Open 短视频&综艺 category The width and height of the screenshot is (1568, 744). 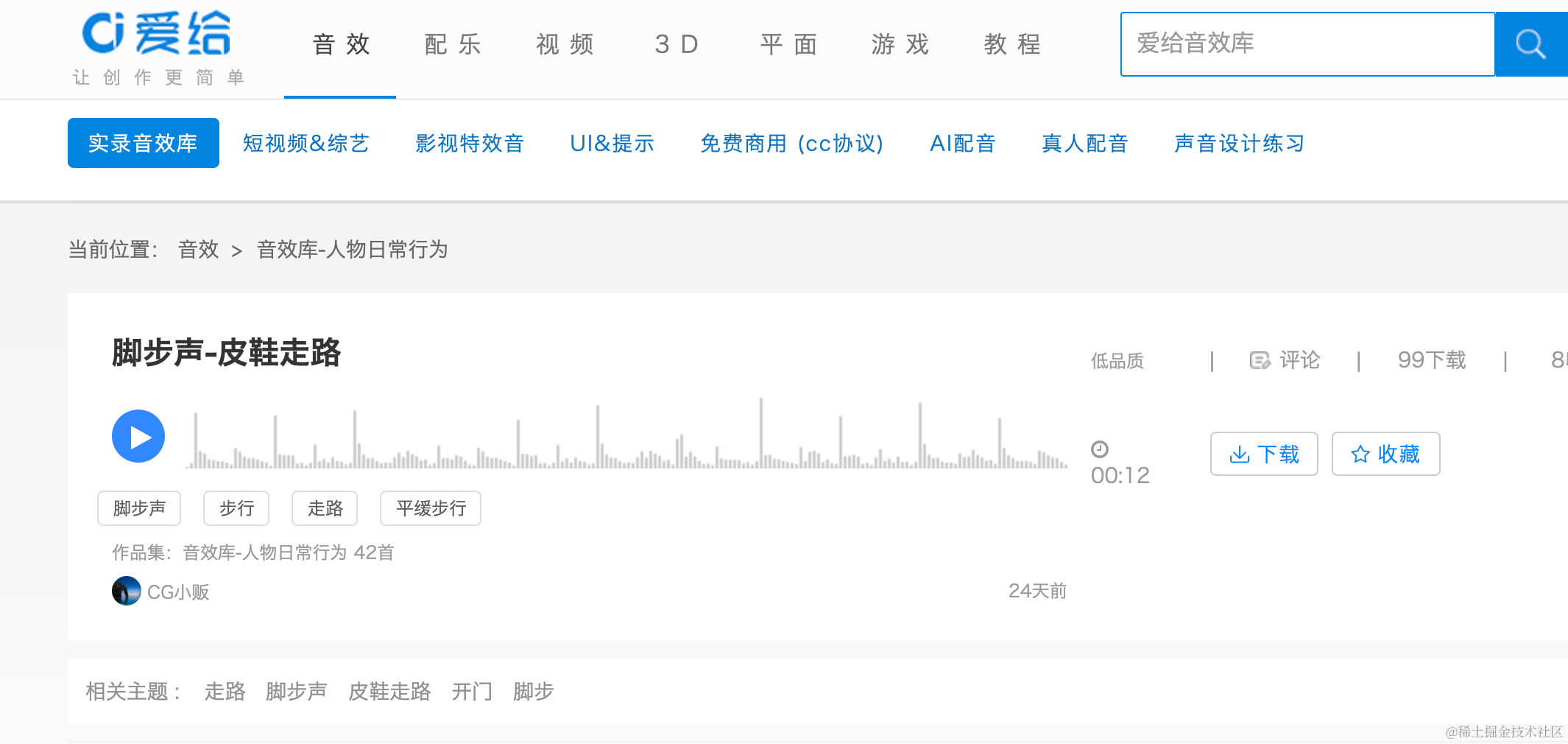coord(306,143)
